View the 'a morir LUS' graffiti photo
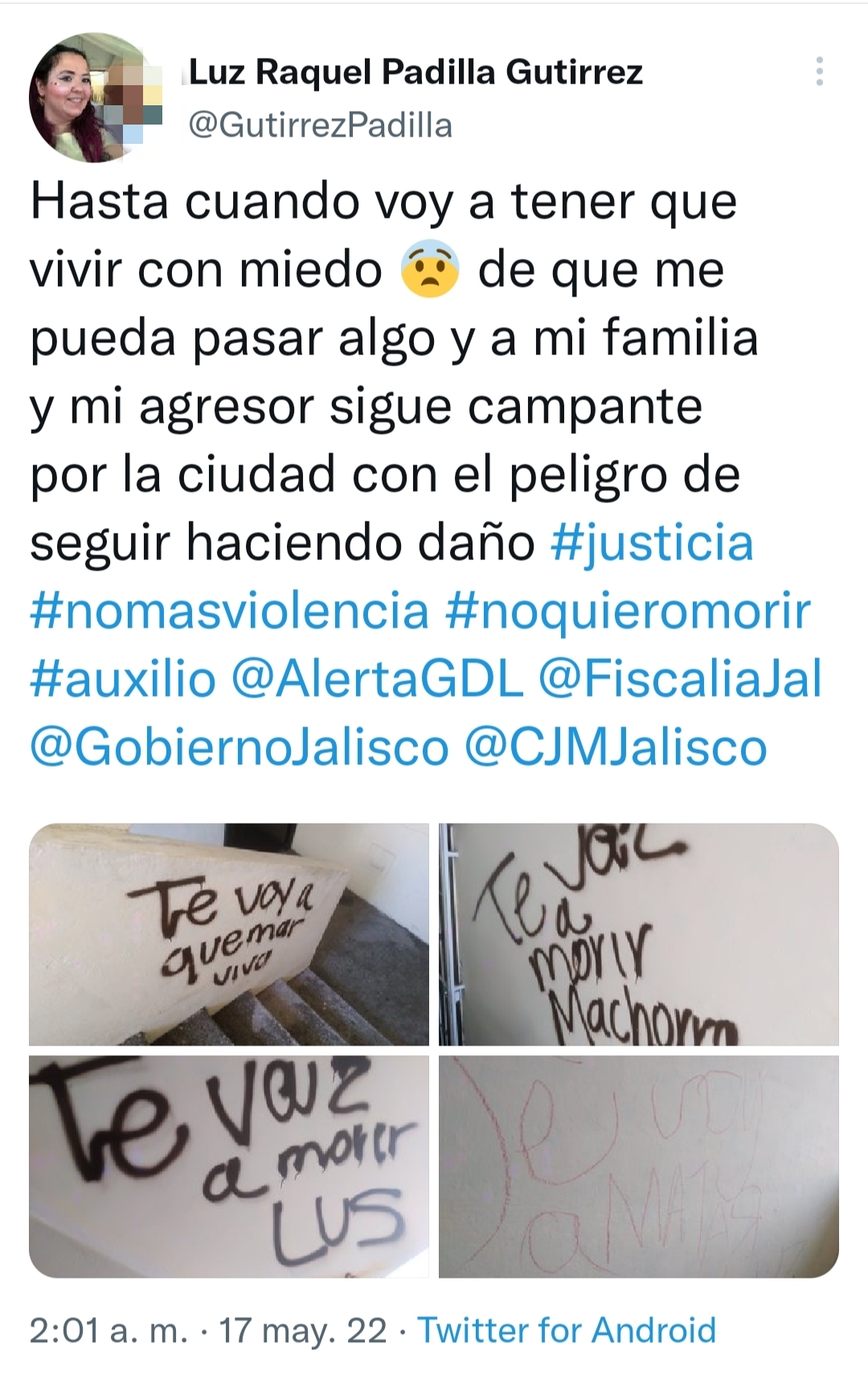This screenshot has width=868, height=1375. coord(229,1167)
